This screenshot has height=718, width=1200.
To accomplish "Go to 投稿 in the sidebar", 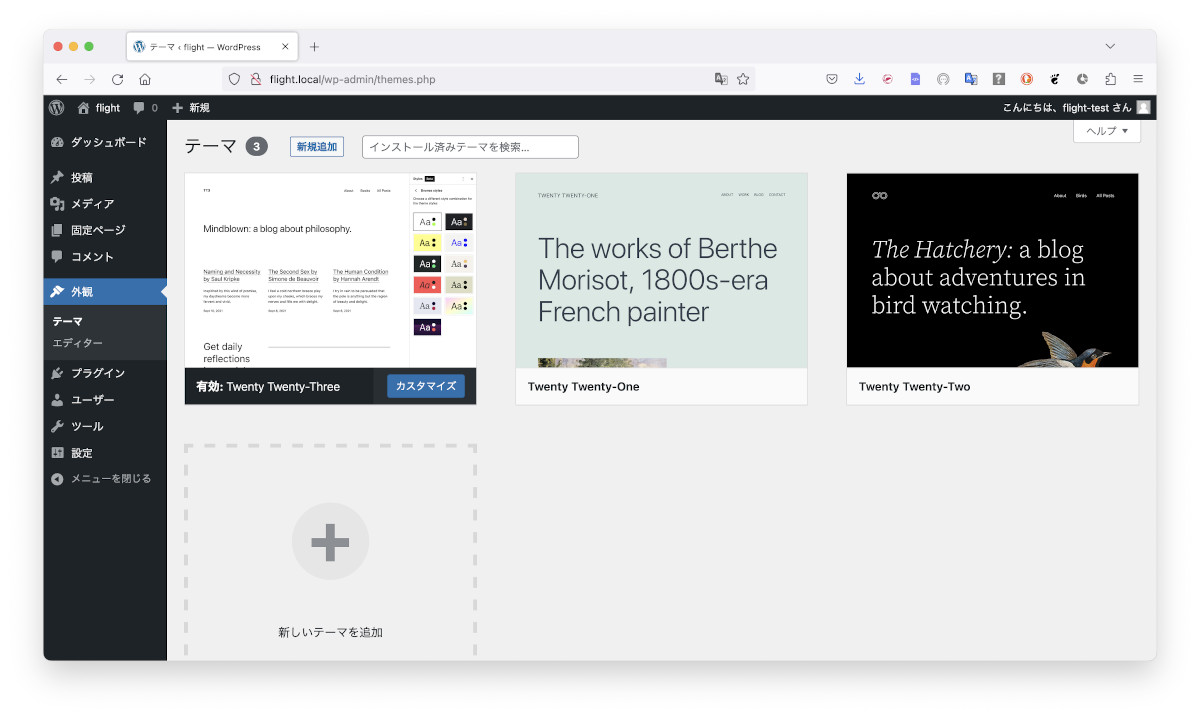I will 105,178.
